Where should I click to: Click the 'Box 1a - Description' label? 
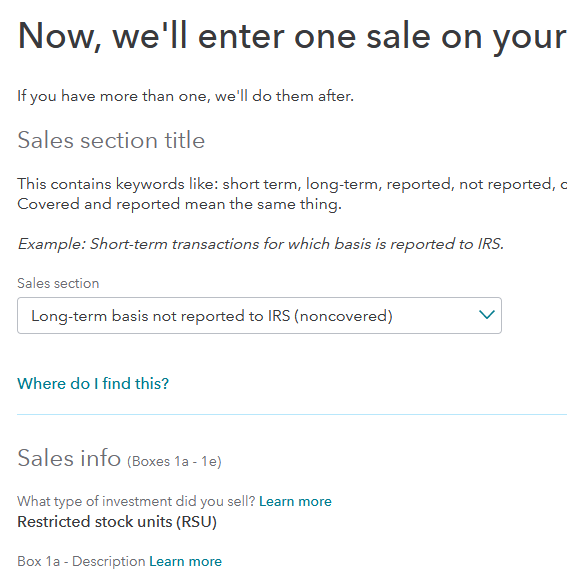(81, 561)
